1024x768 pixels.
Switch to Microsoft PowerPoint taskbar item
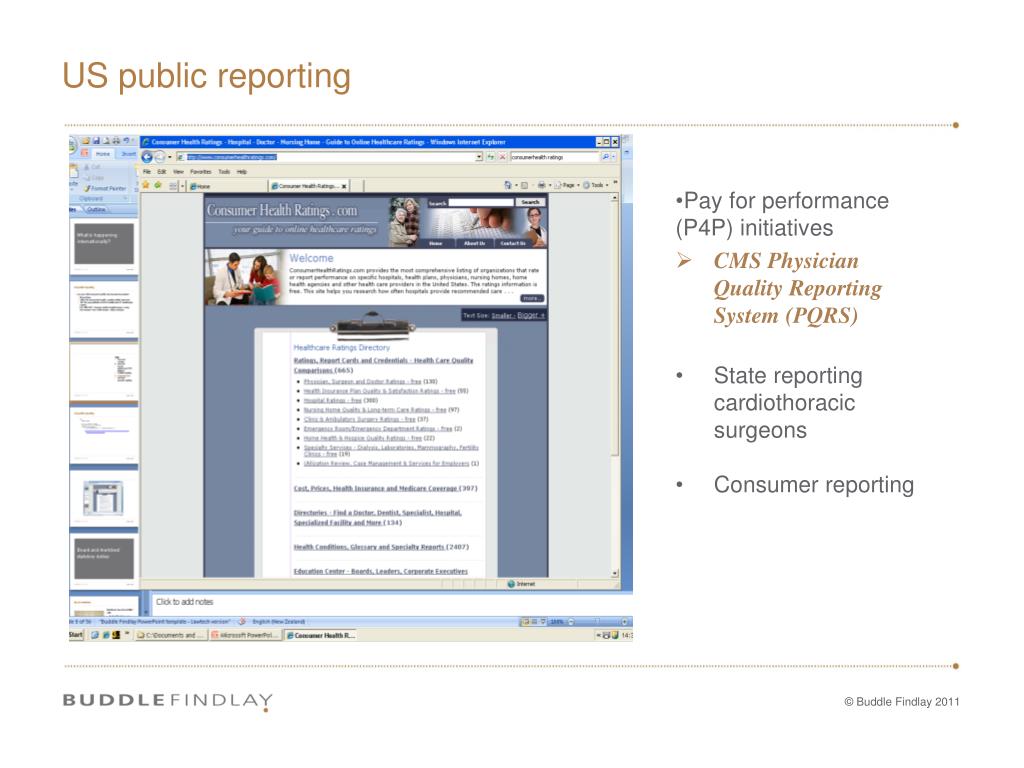tap(246, 635)
